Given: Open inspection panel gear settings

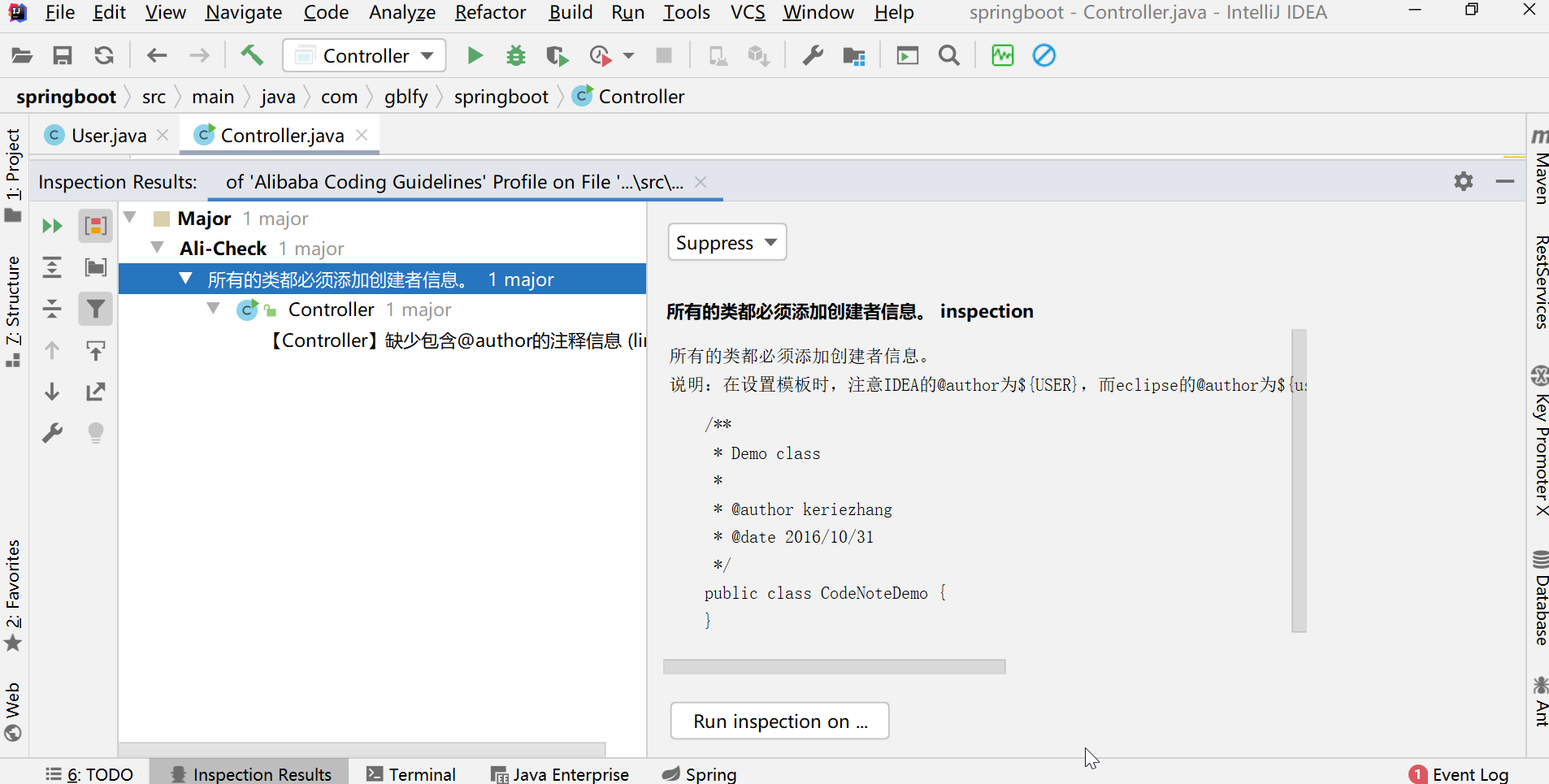Looking at the screenshot, I should click(x=1464, y=181).
